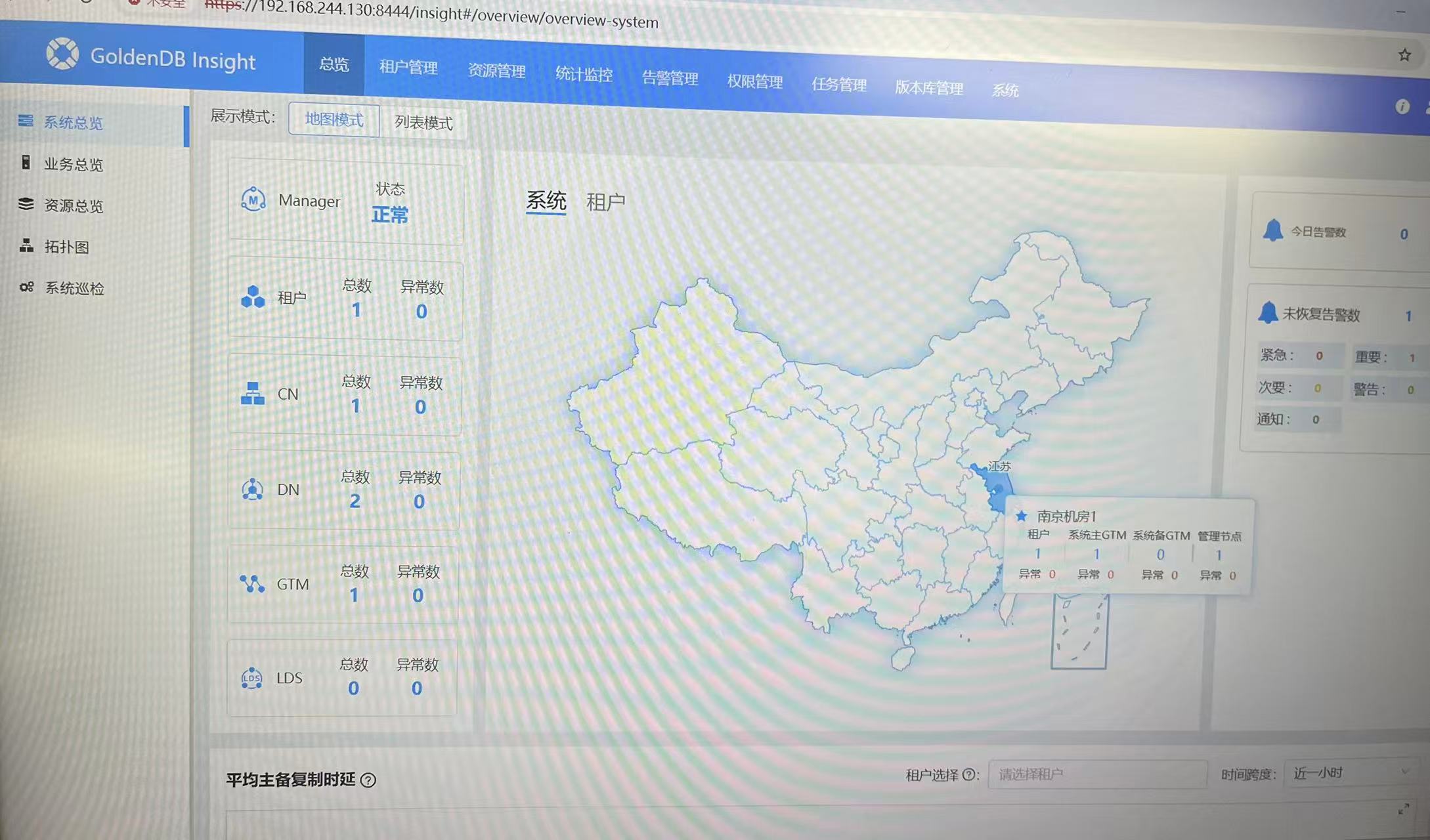Switch display to 列表模式
Screen dimensions: 1430x840
click(423, 123)
